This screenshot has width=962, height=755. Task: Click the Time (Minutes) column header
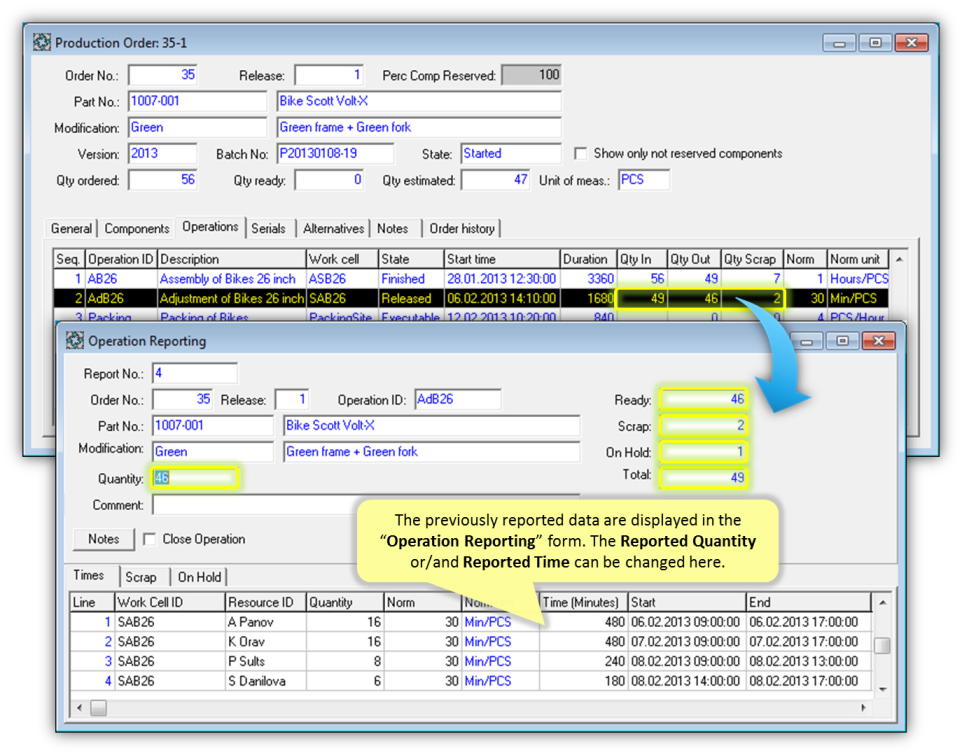coord(583,602)
